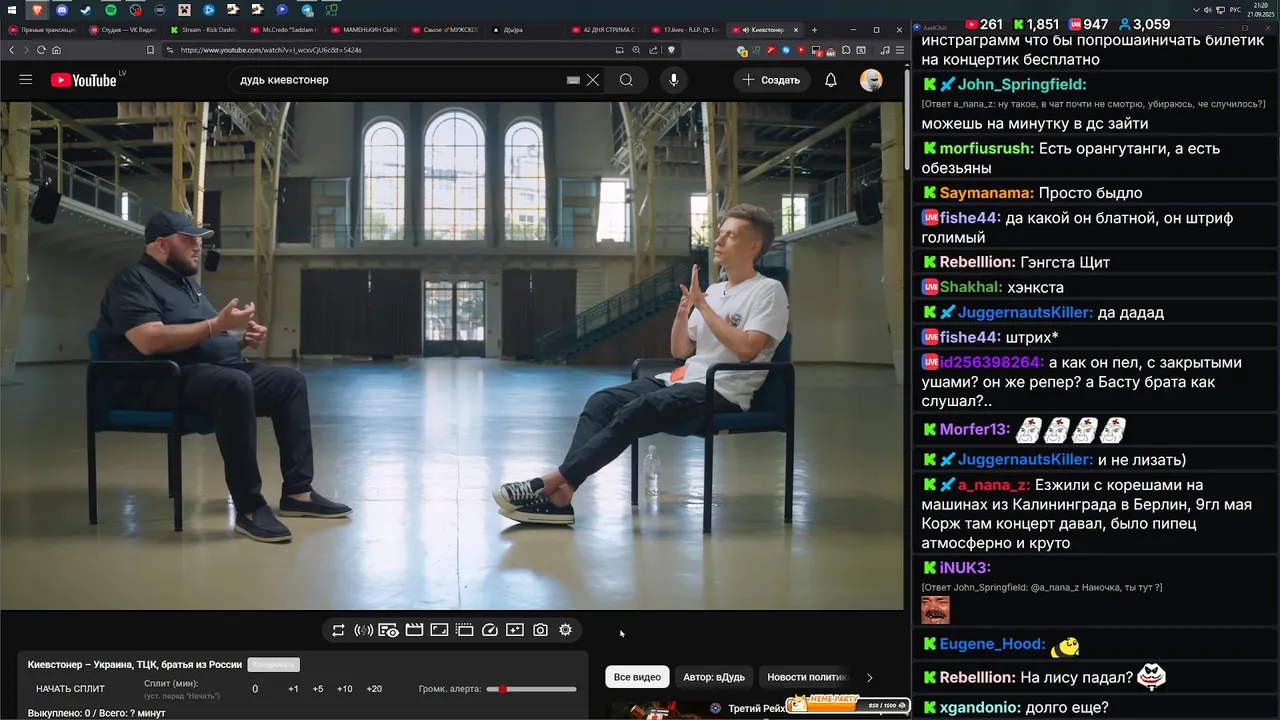The image size is (1280, 720).
Task: Open the Spotify taskbar icon
Action: (x=110, y=10)
